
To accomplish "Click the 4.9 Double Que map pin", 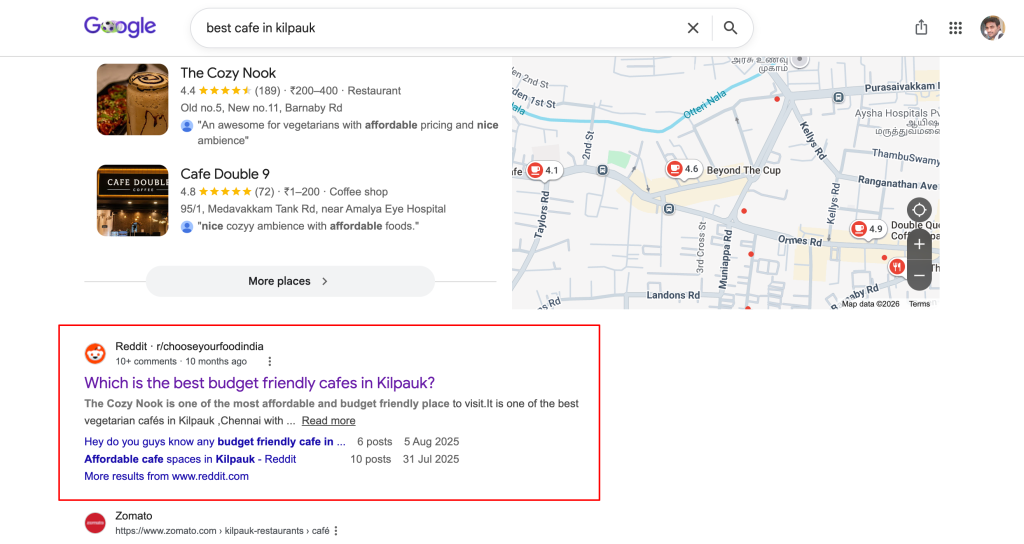I will coord(867,229).
